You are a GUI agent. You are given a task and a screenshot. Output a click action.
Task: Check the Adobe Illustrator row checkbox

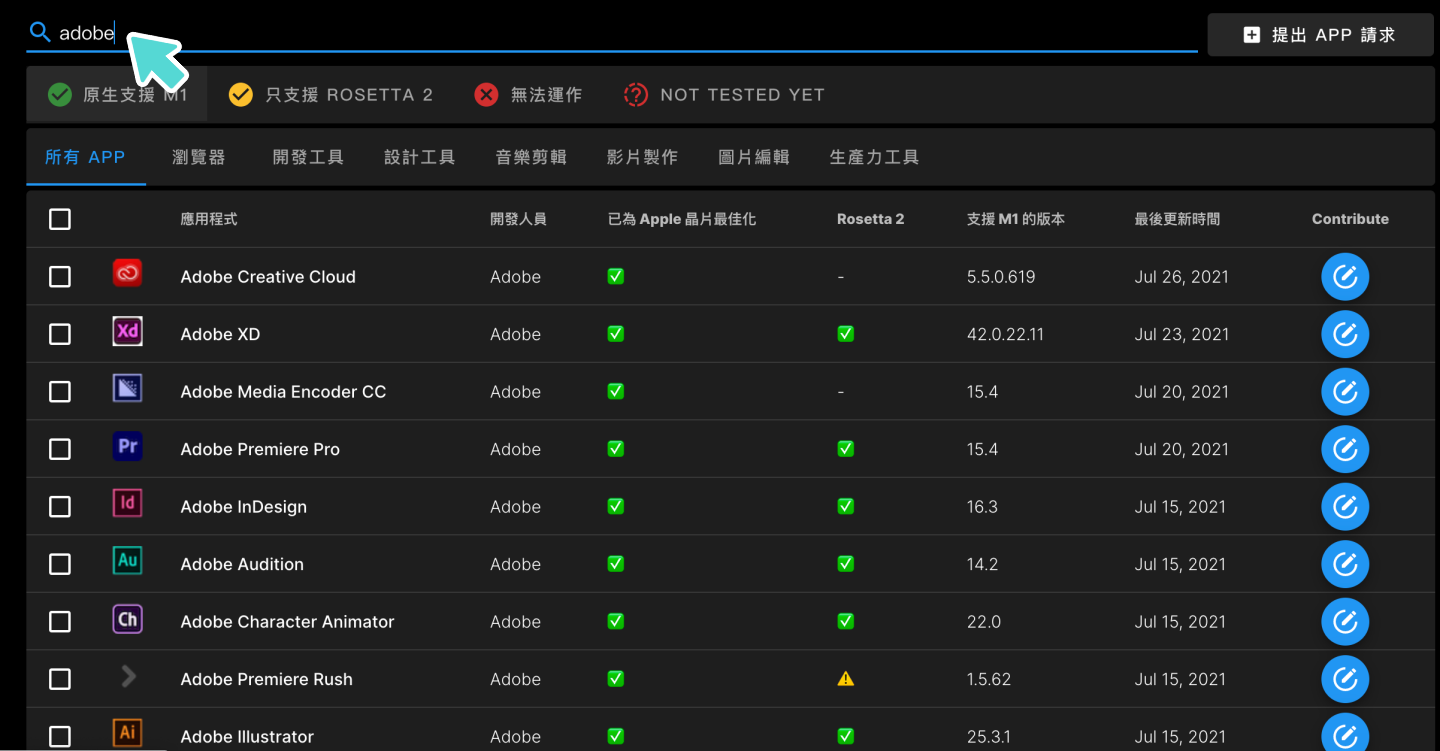click(60, 736)
